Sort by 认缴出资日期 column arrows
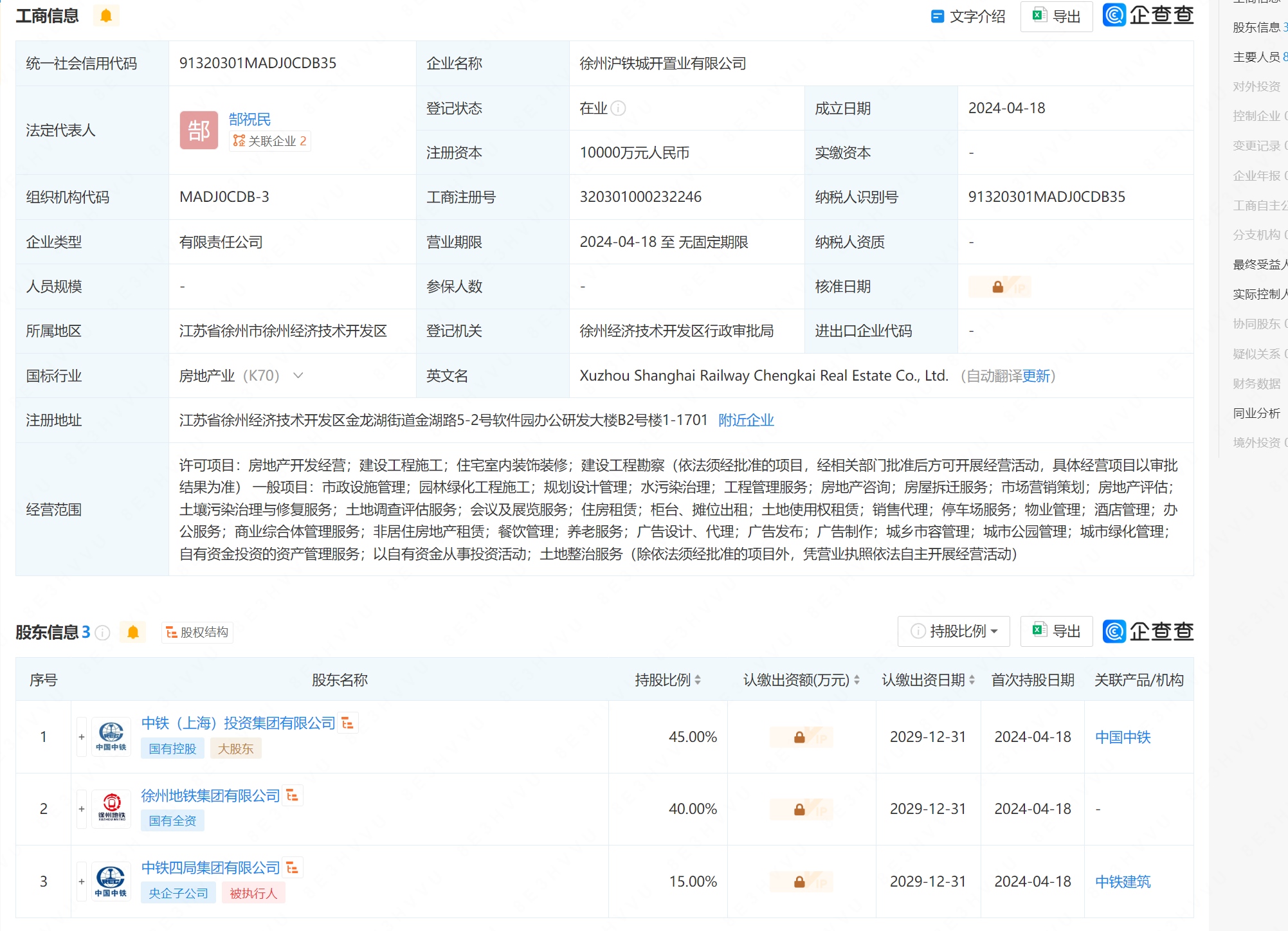 click(972, 680)
